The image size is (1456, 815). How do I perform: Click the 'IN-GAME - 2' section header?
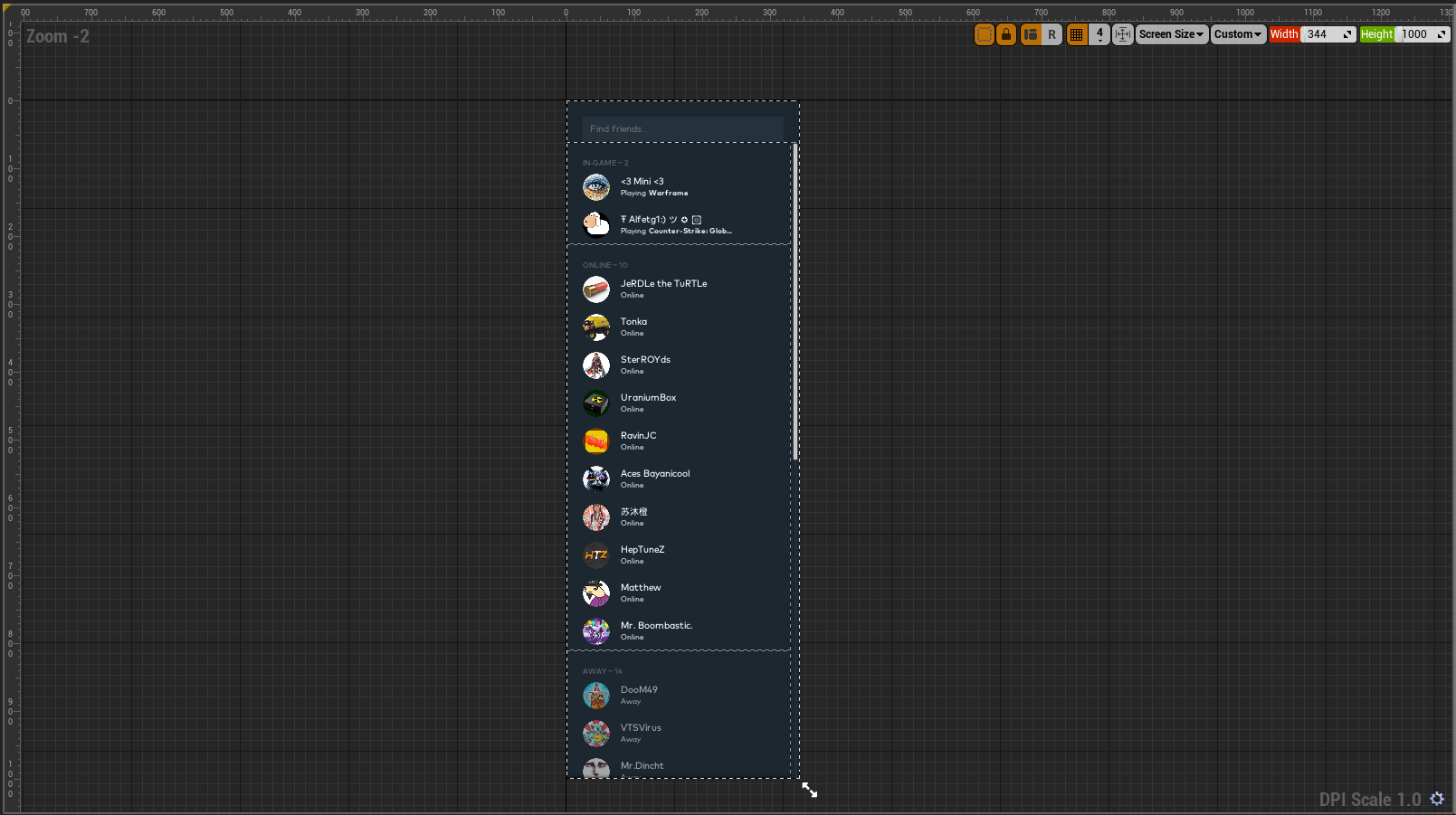click(x=605, y=163)
